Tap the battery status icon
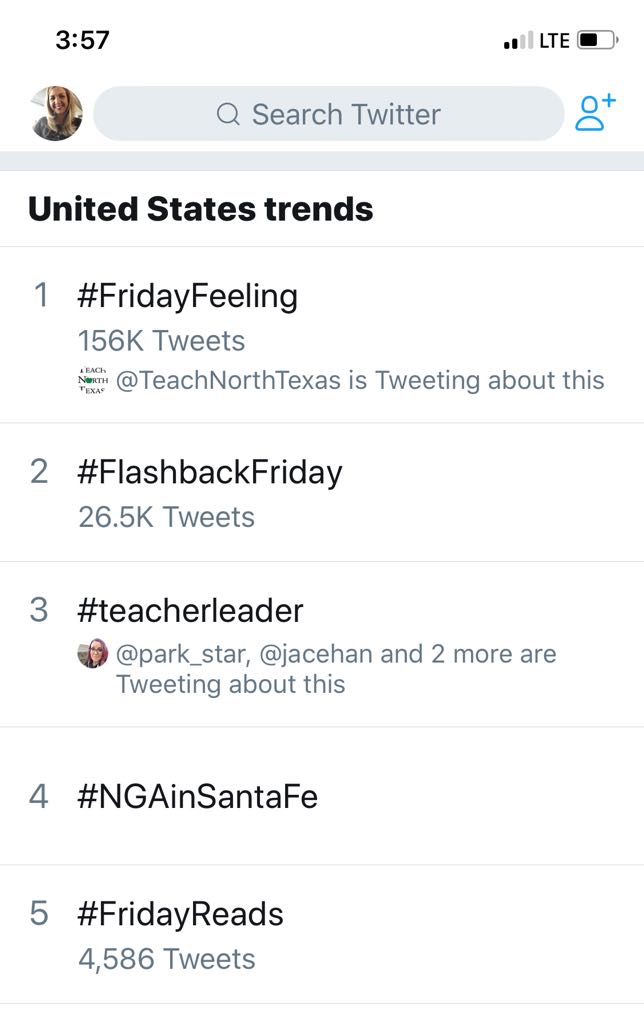Image resolution: width=644 pixels, height=1024 pixels. click(598, 41)
